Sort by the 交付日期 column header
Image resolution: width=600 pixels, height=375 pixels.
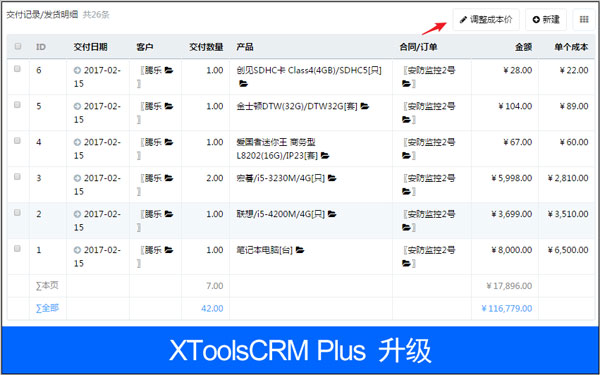point(90,47)
